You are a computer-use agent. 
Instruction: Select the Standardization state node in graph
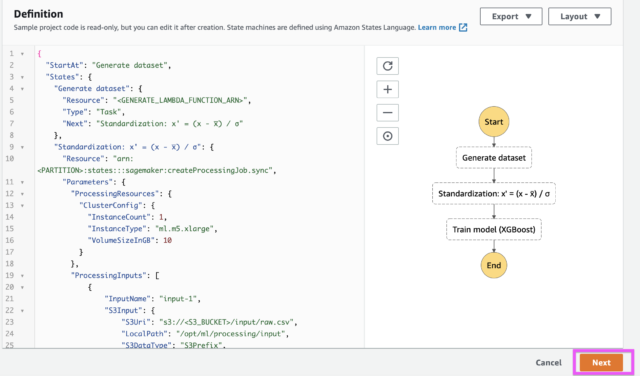tap(493, 194)
